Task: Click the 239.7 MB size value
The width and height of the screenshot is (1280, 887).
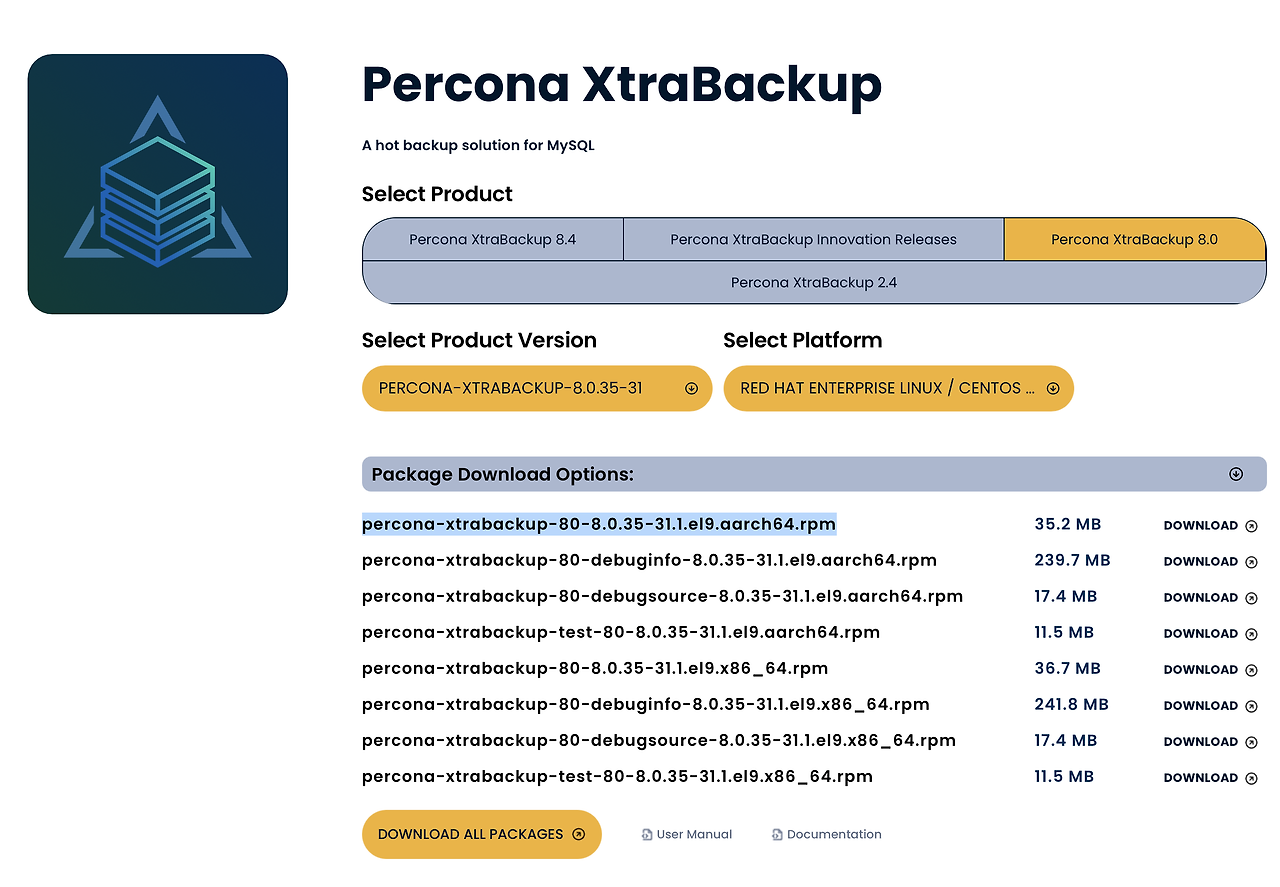Action: (x=1072, y=560)
